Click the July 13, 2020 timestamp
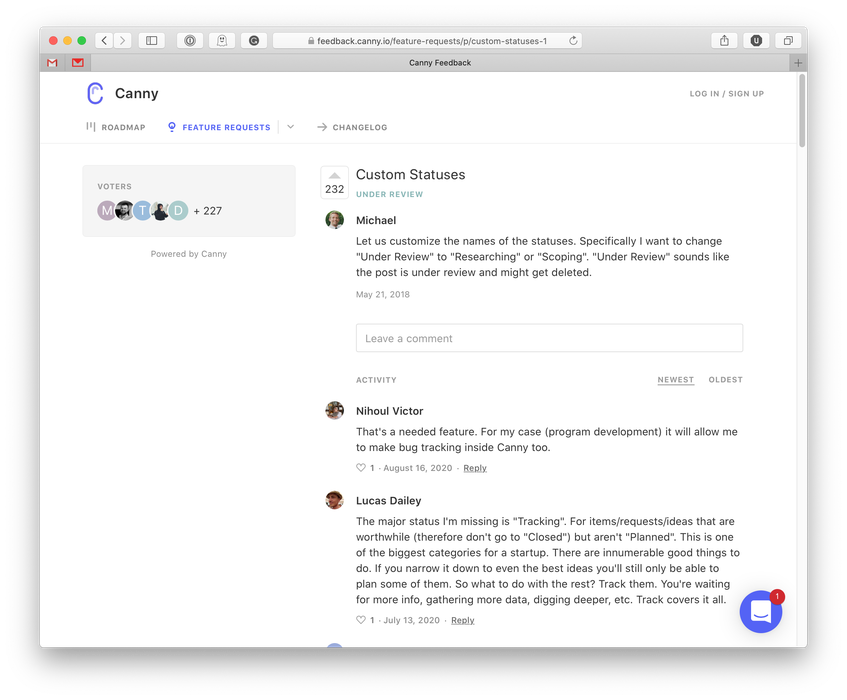The height and width of the screenshot is (700, 847). (412, 620)
